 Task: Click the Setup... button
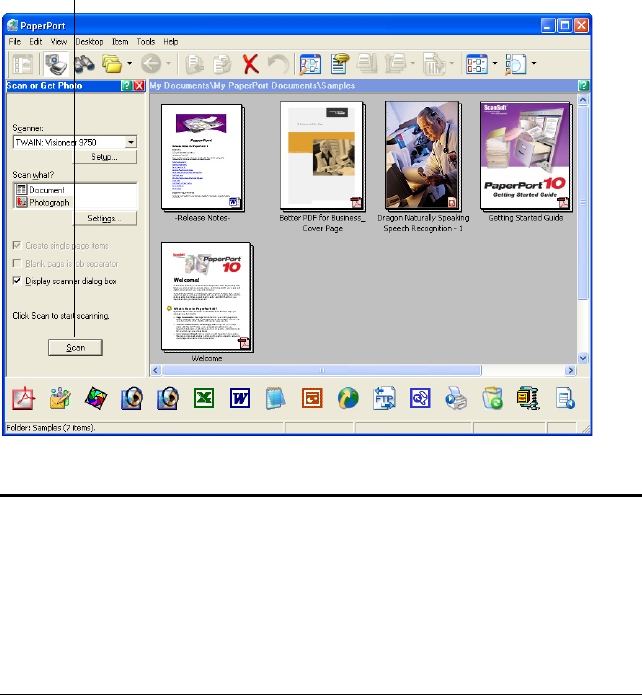(x=105, y=156)
